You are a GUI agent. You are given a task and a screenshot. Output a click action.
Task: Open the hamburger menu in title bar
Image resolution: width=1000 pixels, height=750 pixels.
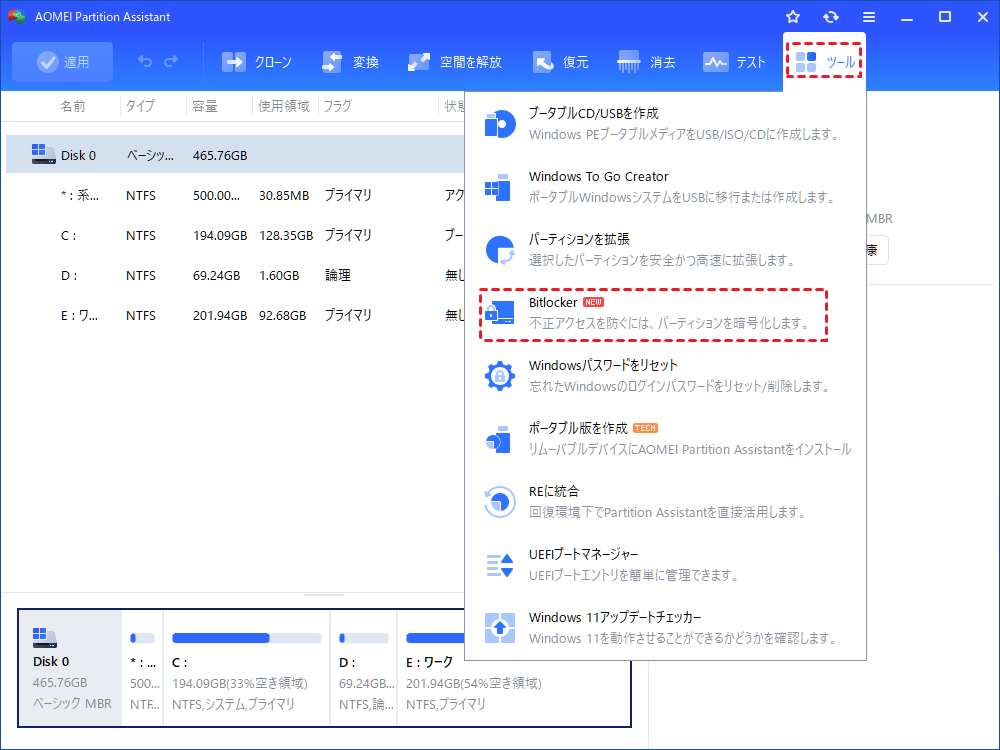click(x=869, y=17)
